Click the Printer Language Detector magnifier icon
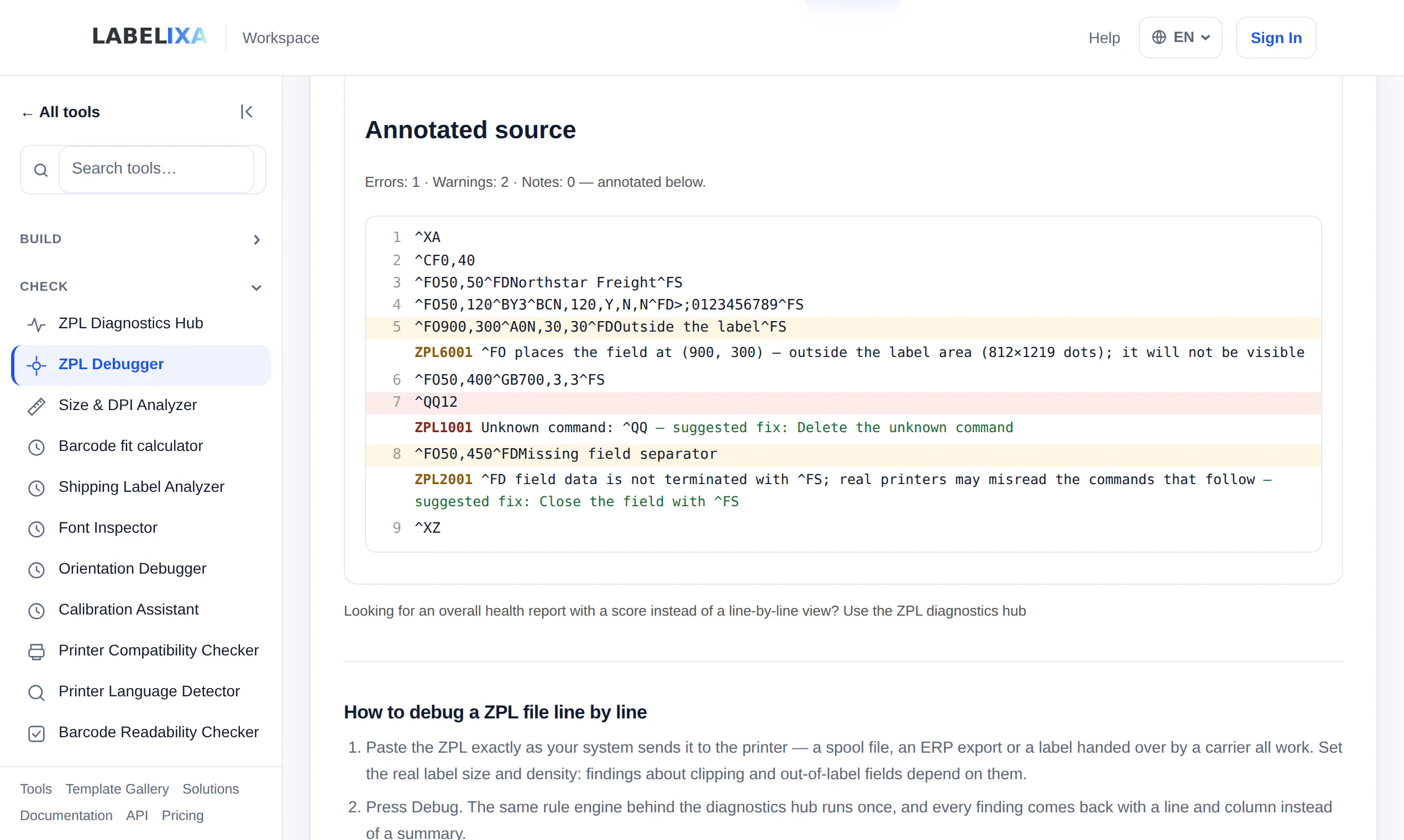The width and height of the screenshot is (1404, 840). click(x=36, y=692)
